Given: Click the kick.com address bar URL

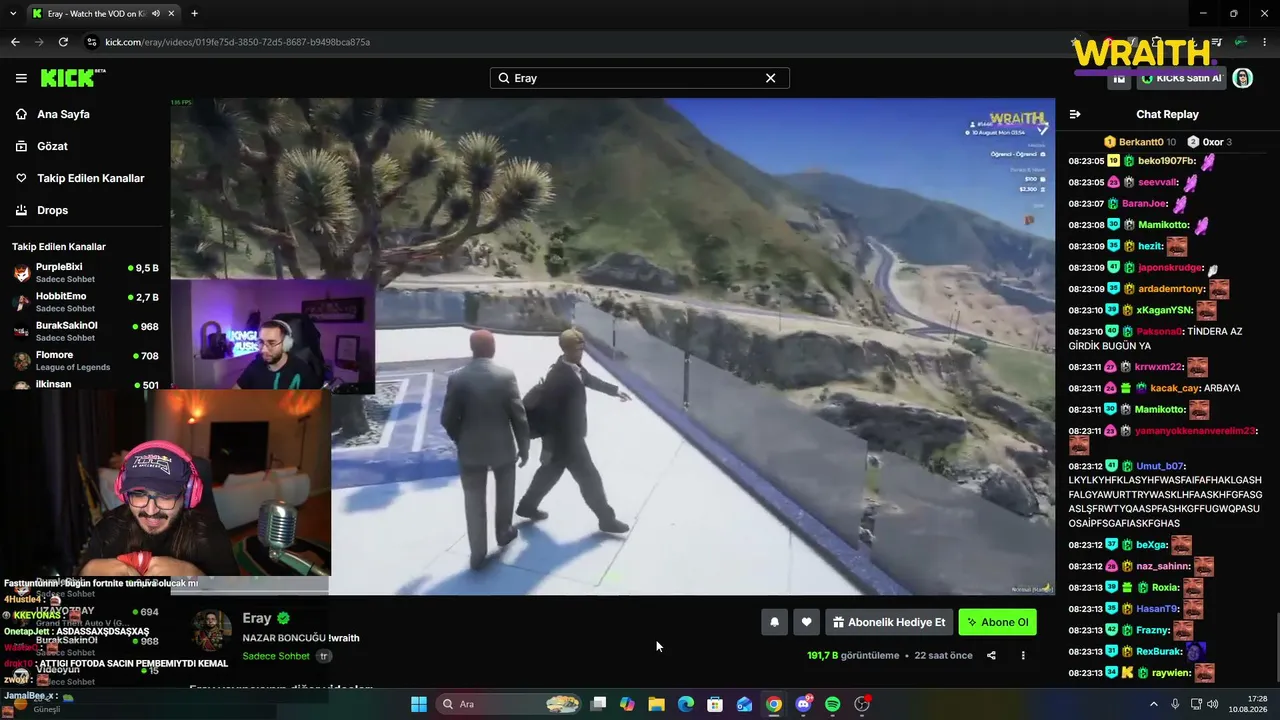Looking at the screenshot, I should click(x=237, y=42).
